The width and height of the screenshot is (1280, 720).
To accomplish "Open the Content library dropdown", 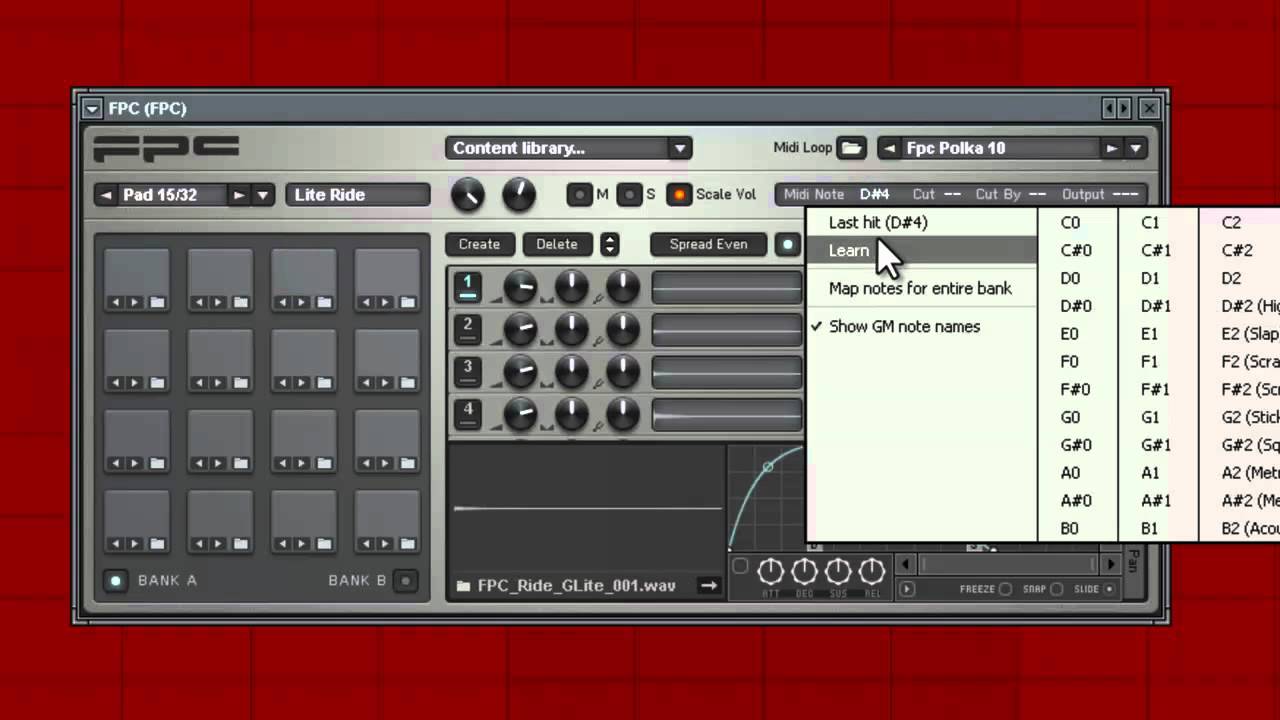I will click(x=568, y=148).
